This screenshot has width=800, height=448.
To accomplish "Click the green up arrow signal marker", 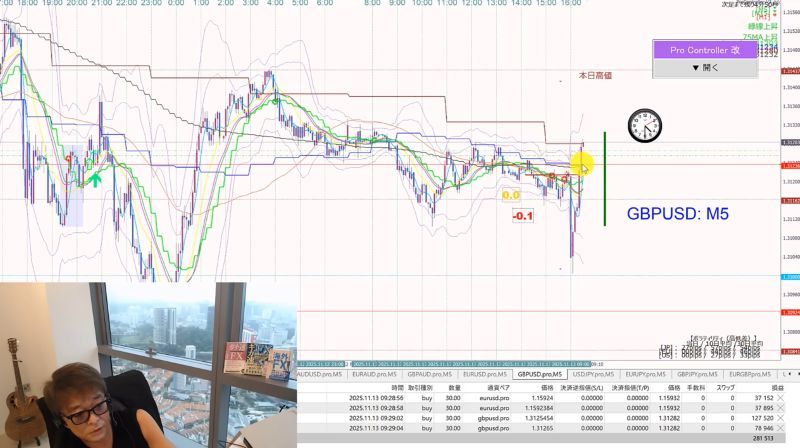I will (x=95, y=179).
